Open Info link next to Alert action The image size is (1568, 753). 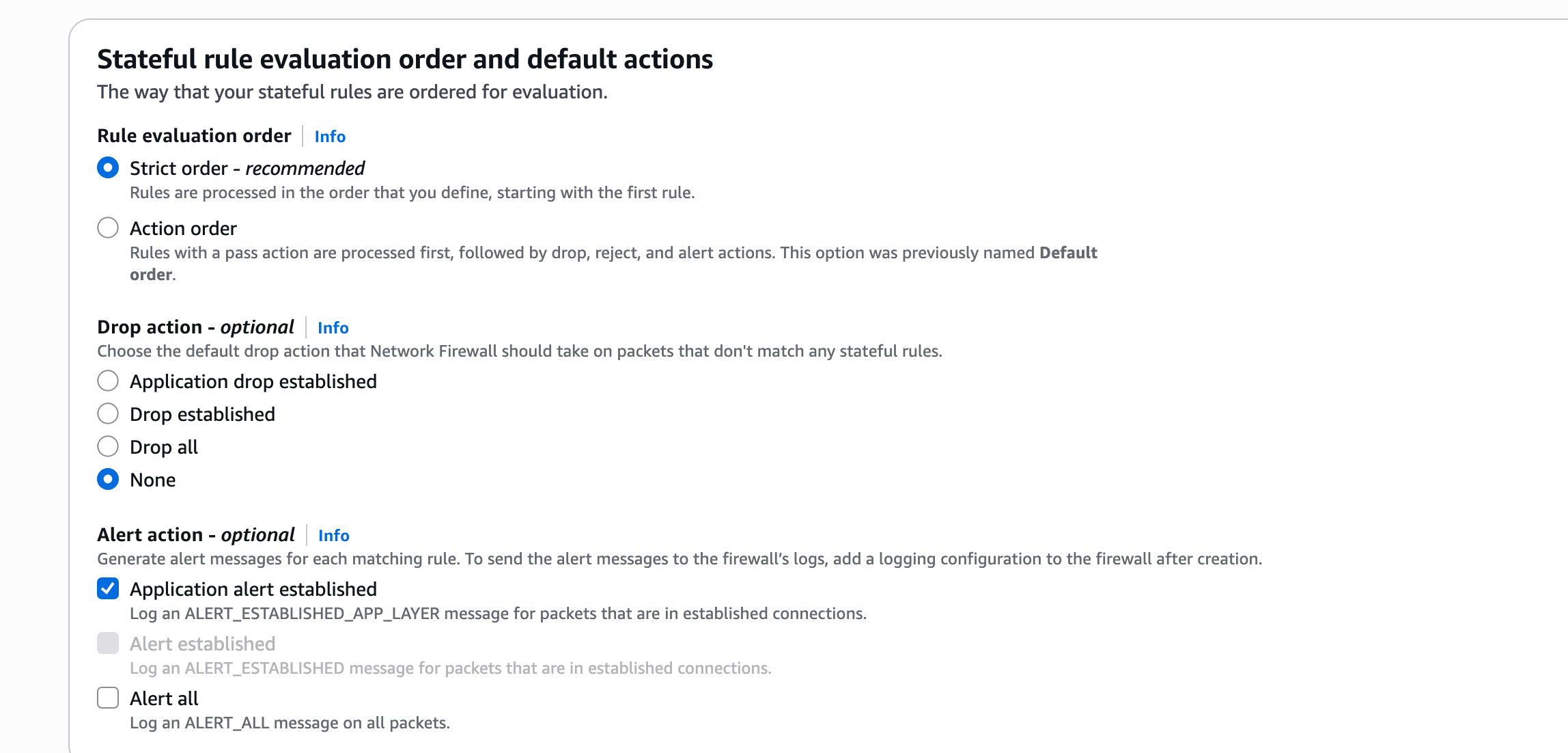334,536
